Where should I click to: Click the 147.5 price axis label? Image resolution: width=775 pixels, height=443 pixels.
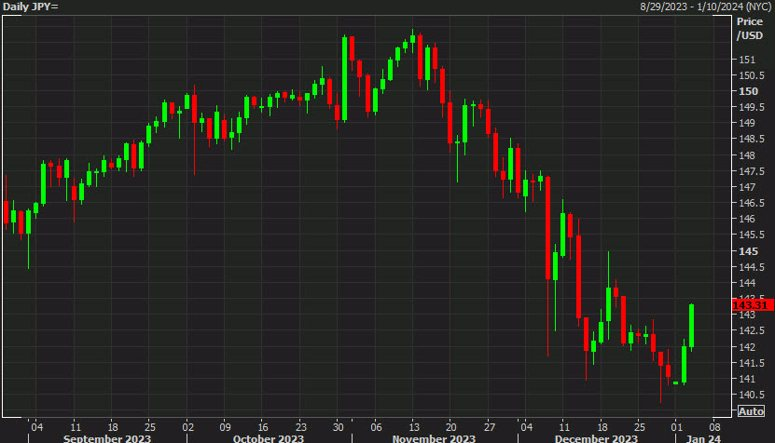[751, 171]
